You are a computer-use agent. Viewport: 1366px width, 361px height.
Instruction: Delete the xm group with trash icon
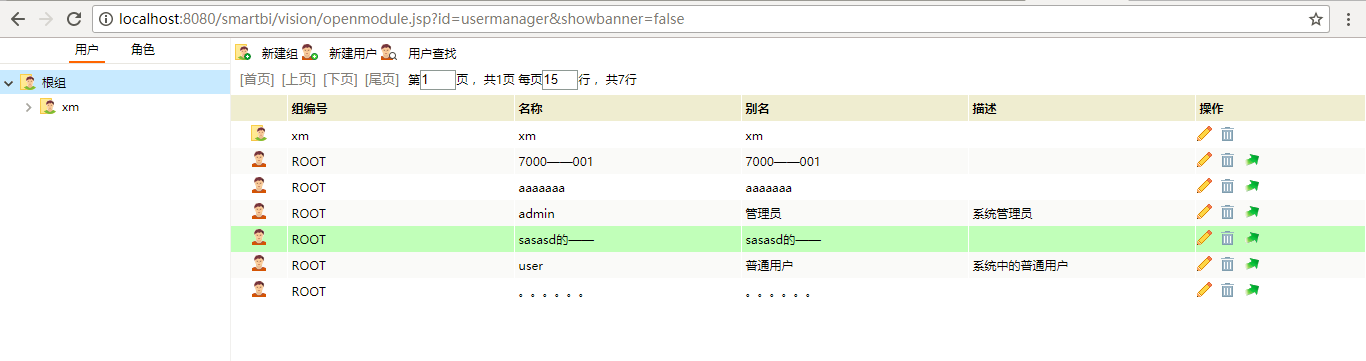[x=1228, y=134]
